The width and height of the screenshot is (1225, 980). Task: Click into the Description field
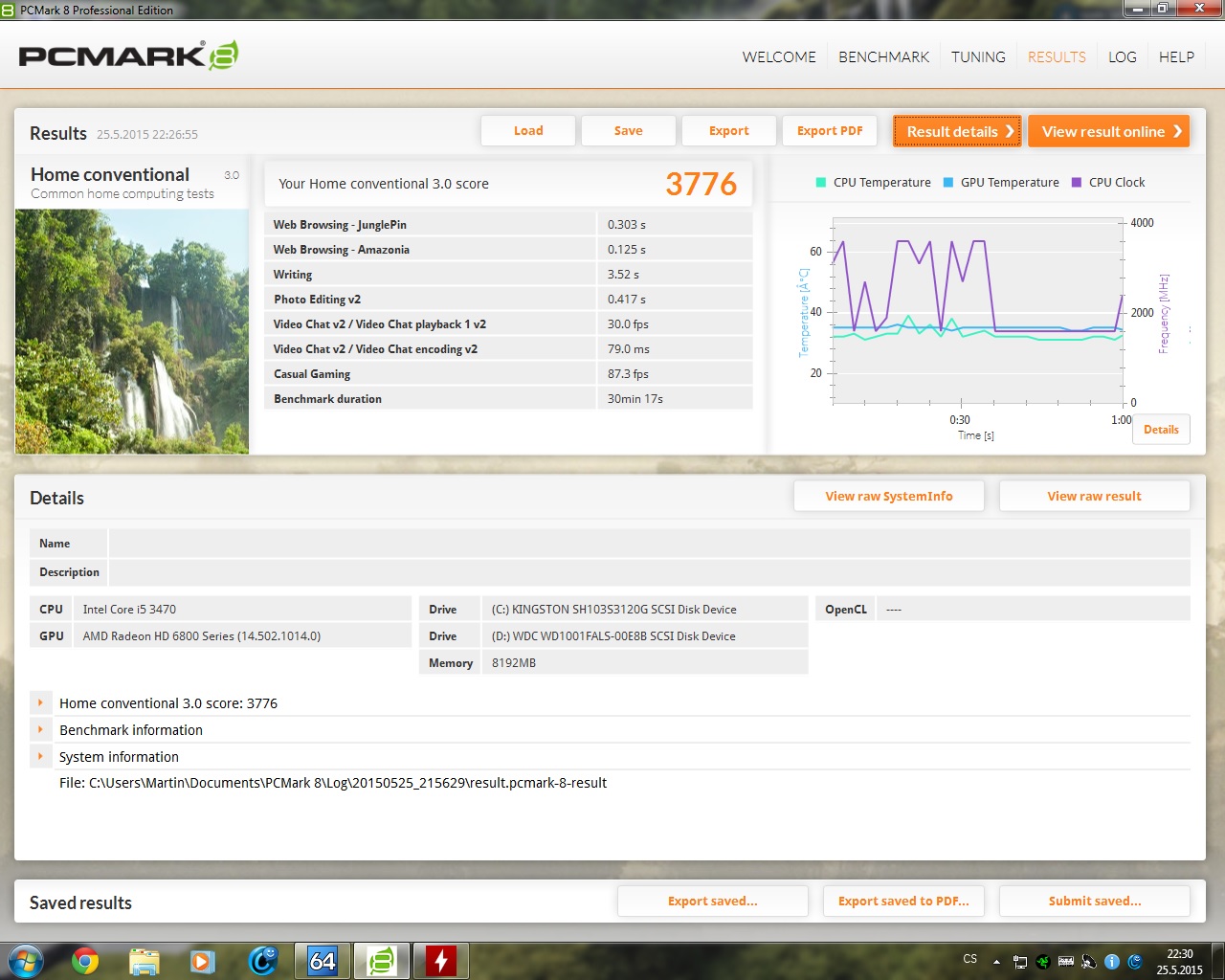pos(650,572)
